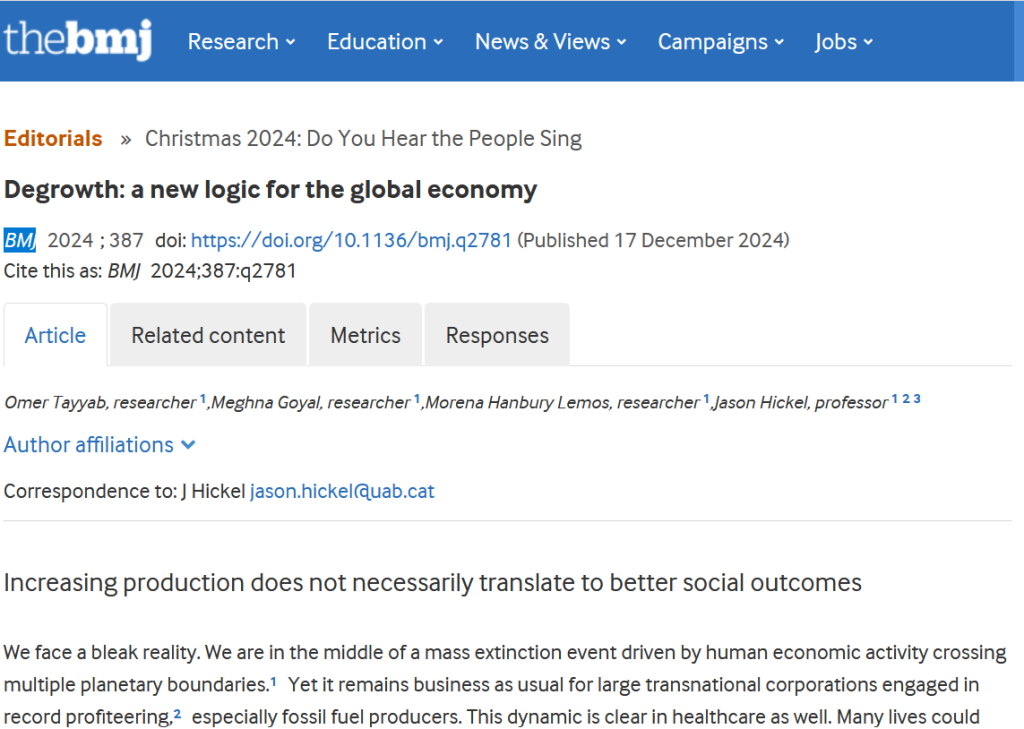Screen dimensions: 1024x729
Task: Switch to the Related content tab
Action: pyautogui.click(x=208, y=335)
